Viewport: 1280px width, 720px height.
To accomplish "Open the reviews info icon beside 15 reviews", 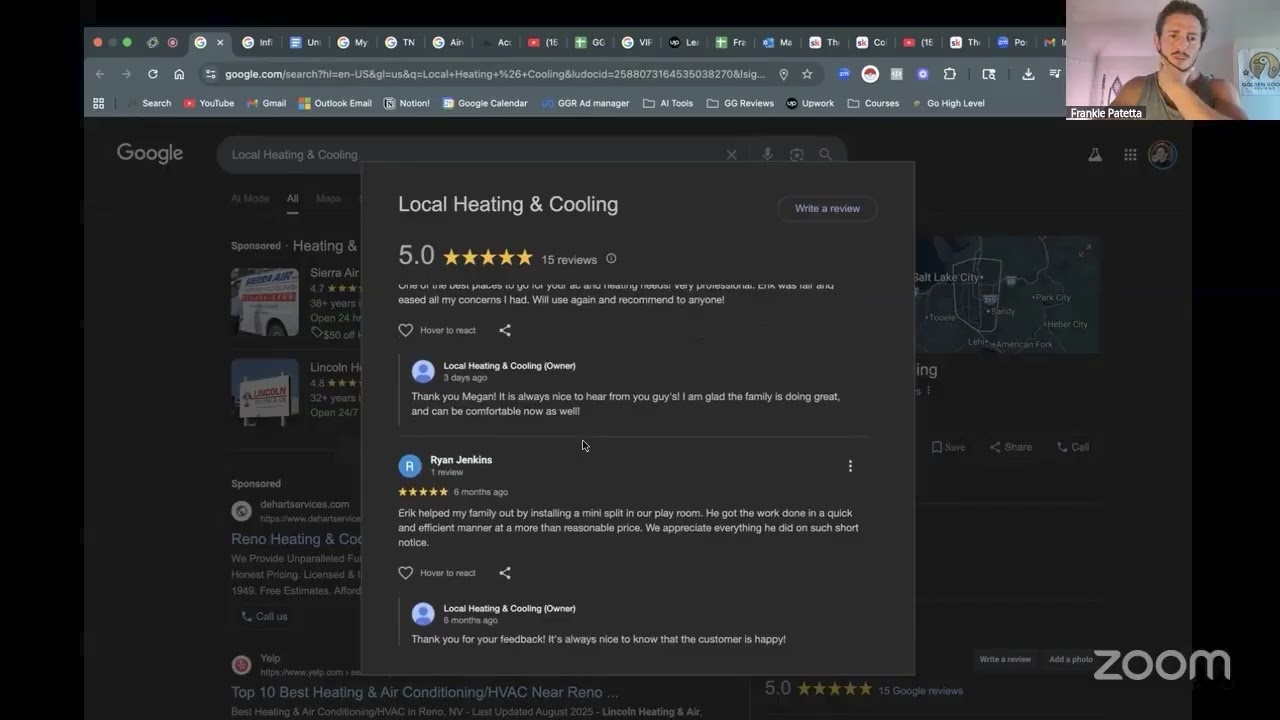I will click(611, 258).
